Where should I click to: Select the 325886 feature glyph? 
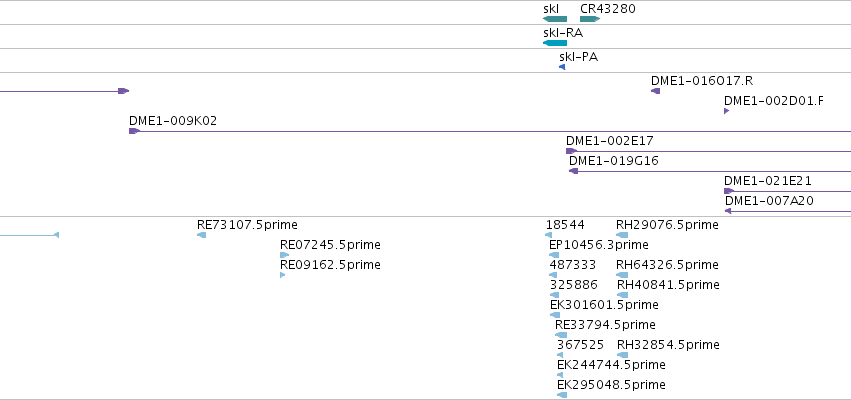[555, 295]
